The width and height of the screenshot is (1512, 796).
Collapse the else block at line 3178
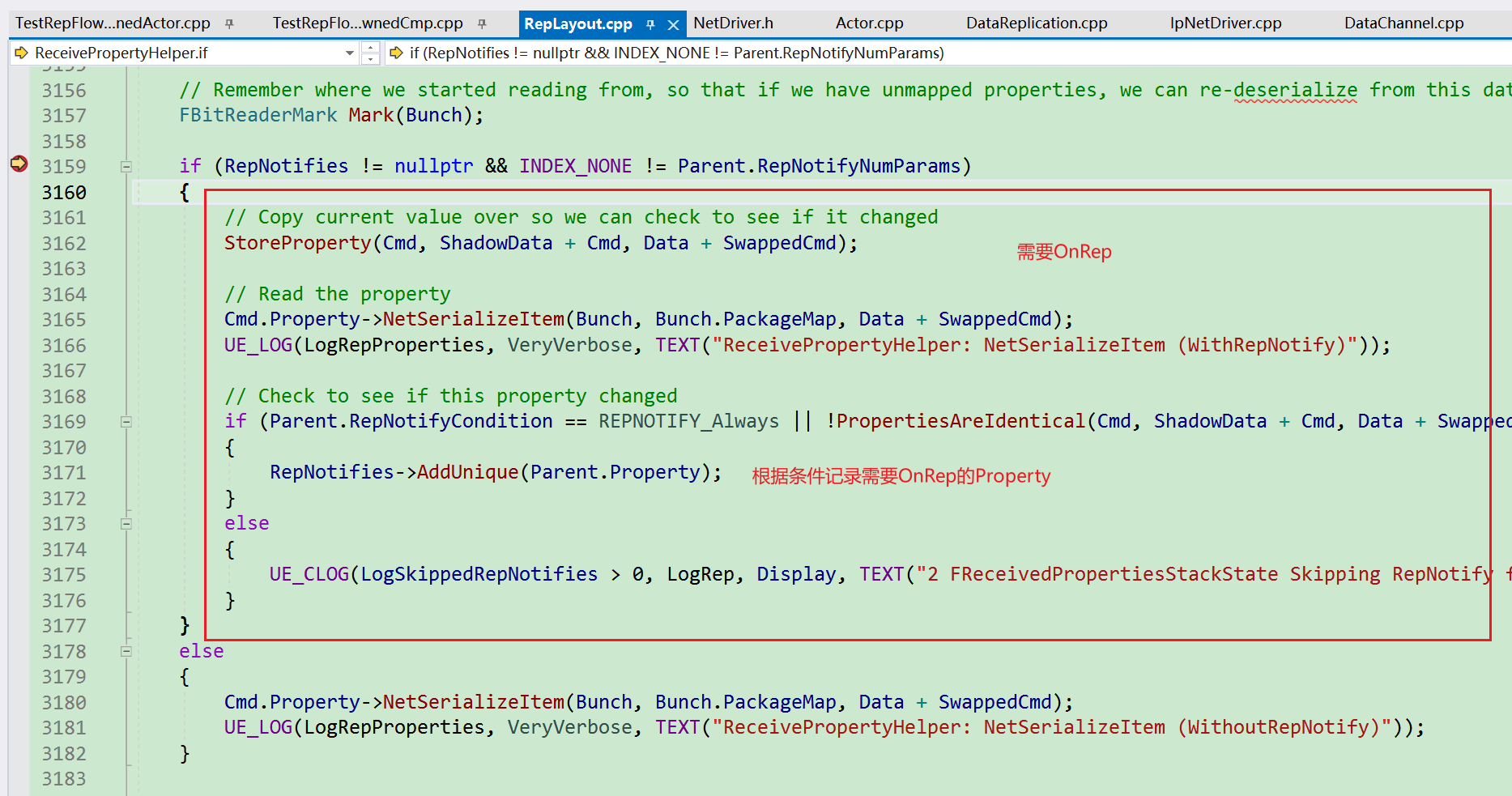pos(126,651)
